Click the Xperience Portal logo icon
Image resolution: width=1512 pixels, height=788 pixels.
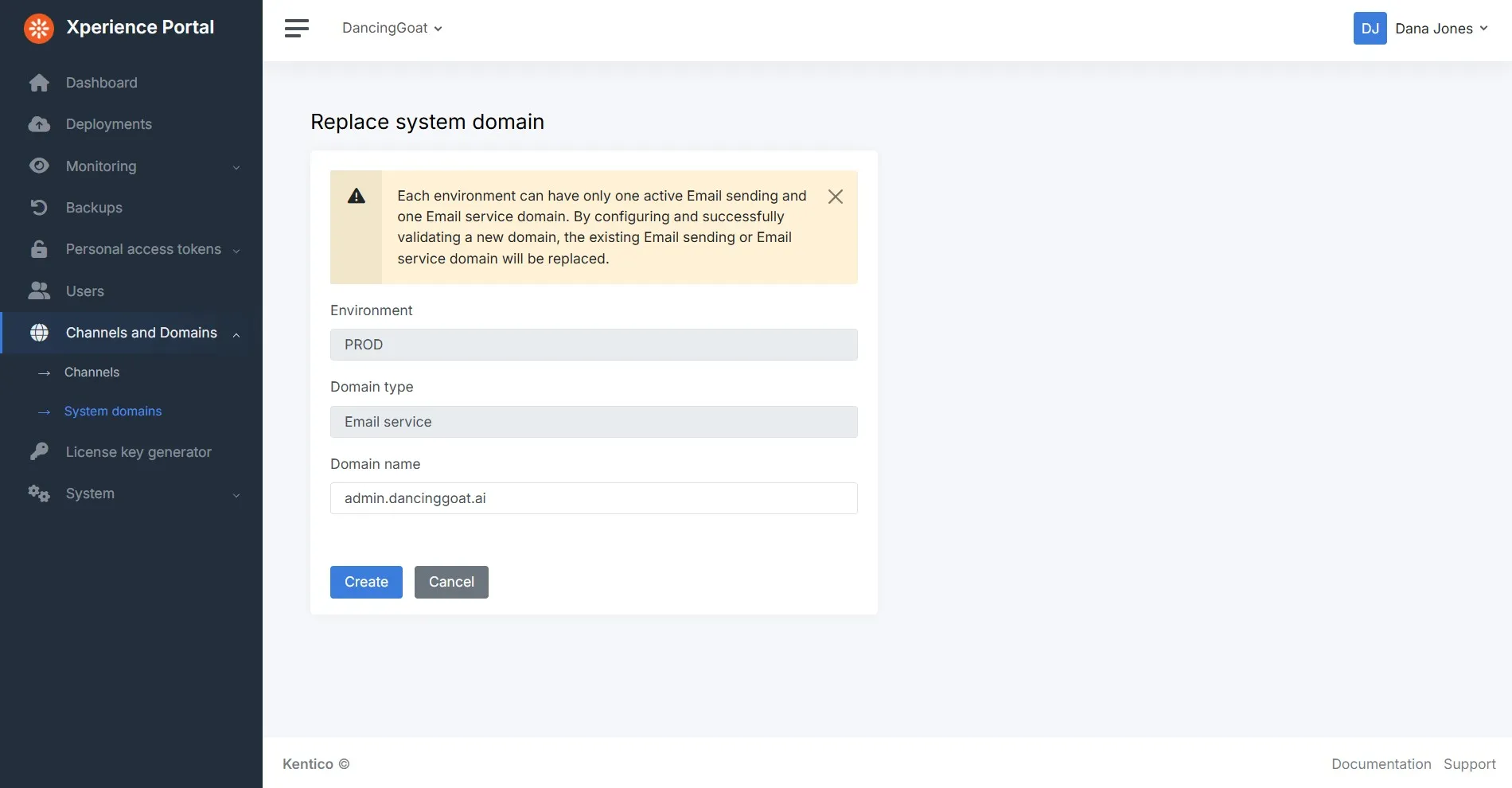click(x=38, y=28)
